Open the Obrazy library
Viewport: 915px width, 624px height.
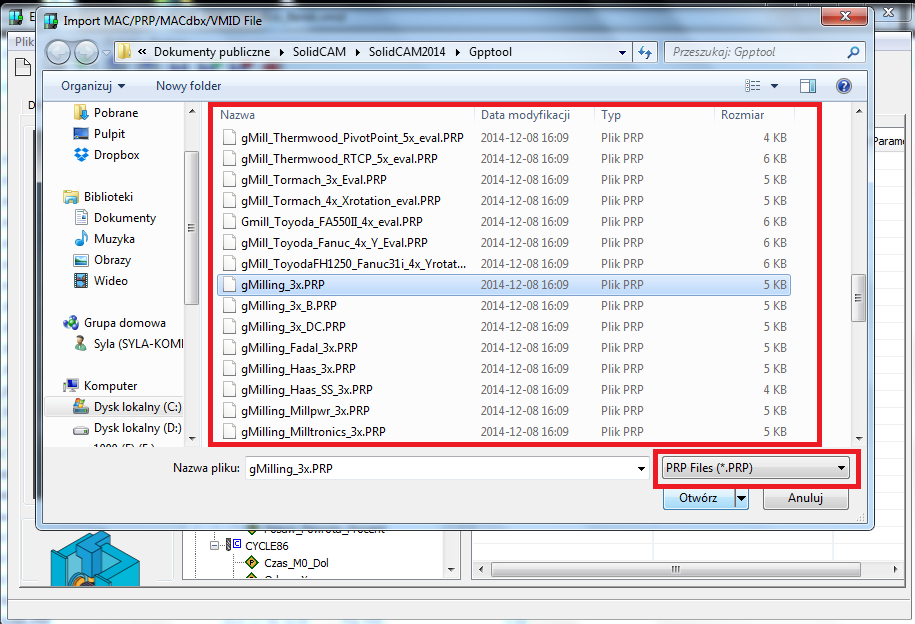pos(112,260)
